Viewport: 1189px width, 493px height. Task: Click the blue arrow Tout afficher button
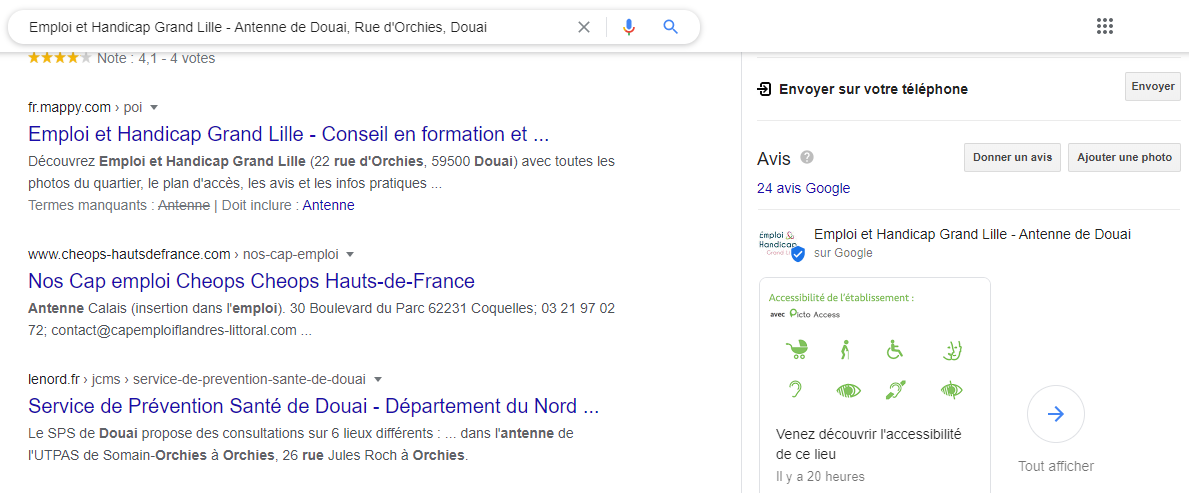click(1055, 414)
